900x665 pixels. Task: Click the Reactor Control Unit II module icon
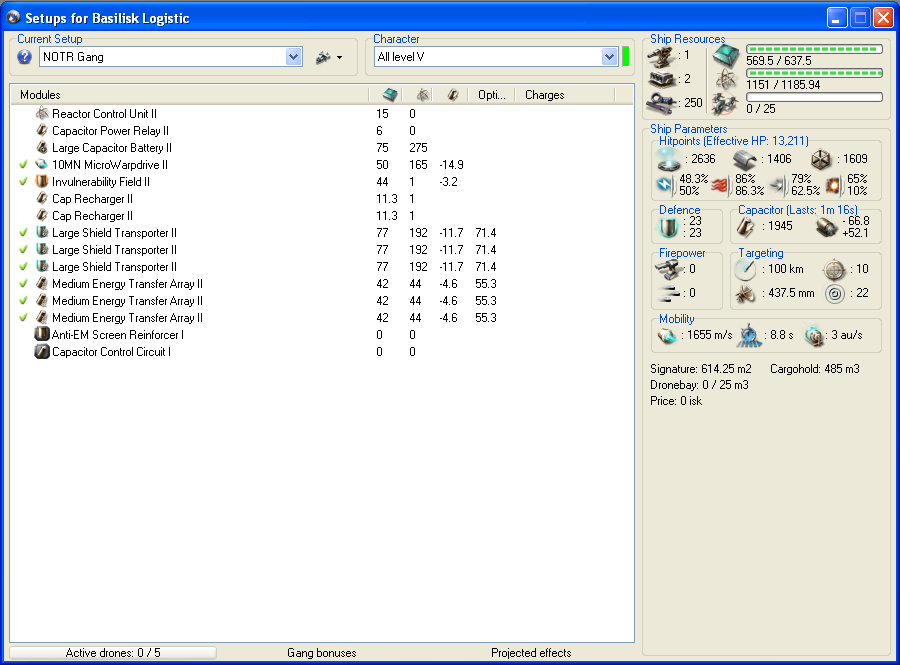tap(42, 114)
